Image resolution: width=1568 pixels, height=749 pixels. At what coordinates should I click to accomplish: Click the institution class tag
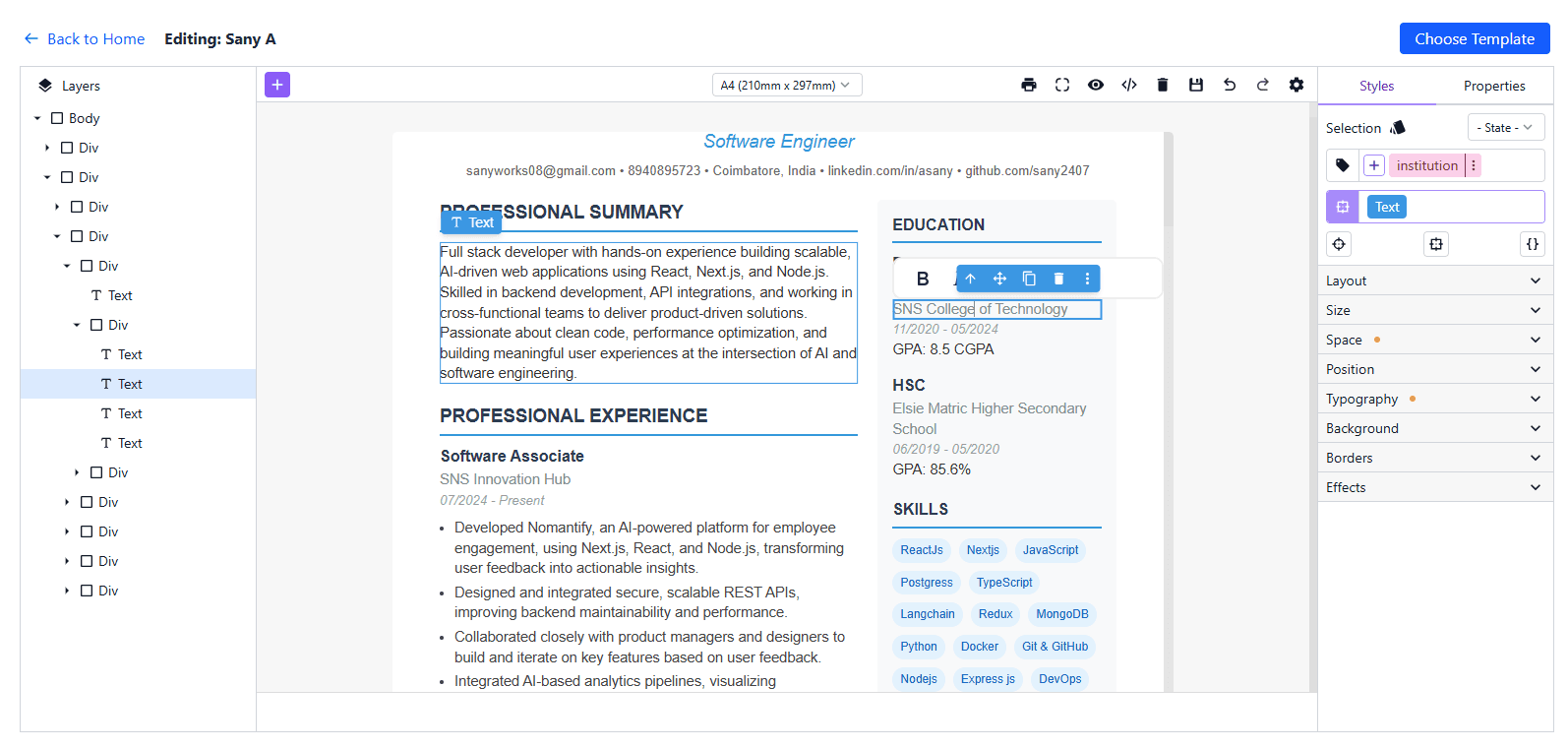(x=1426, y=165)
